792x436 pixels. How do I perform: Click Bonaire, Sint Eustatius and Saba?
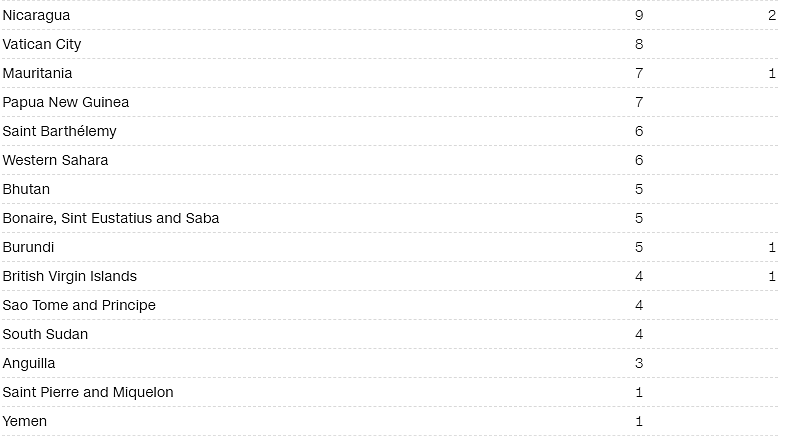coord(111,218)
